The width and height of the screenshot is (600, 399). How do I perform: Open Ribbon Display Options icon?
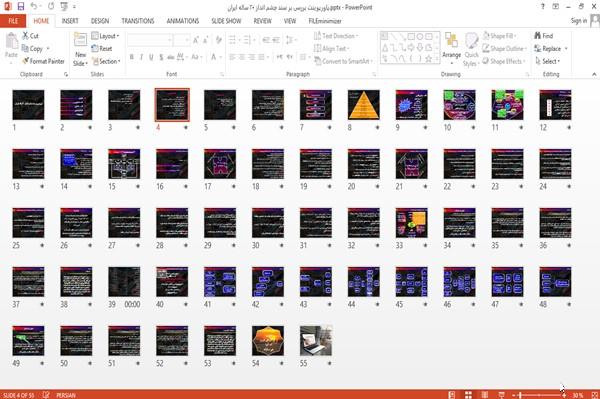tap(555, 7)
